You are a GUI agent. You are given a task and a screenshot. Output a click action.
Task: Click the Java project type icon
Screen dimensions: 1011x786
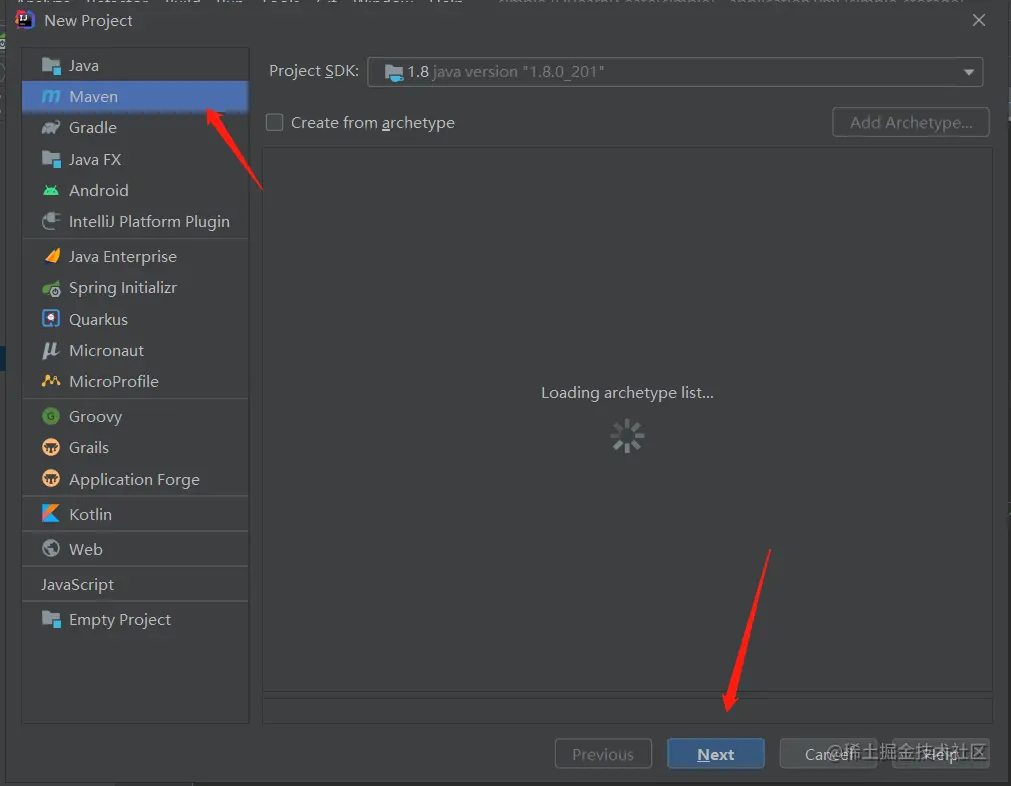click(x=51, y=66)
